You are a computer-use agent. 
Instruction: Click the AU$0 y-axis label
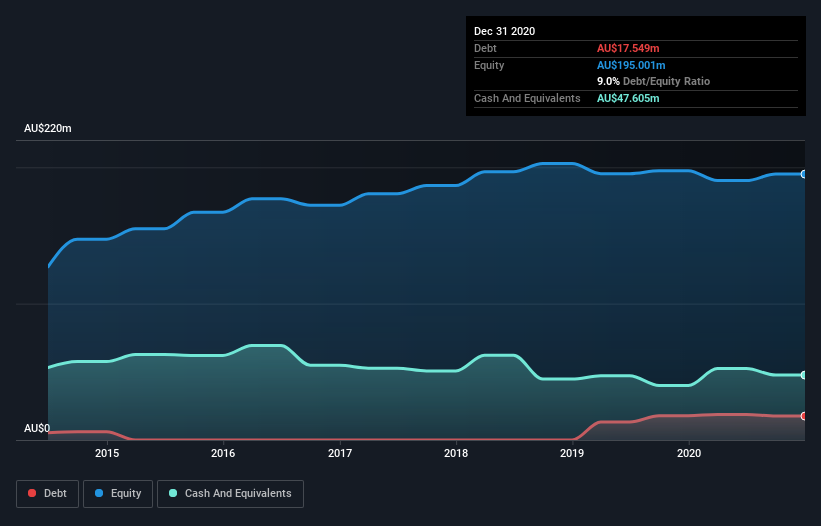click(x=37, y=428)
